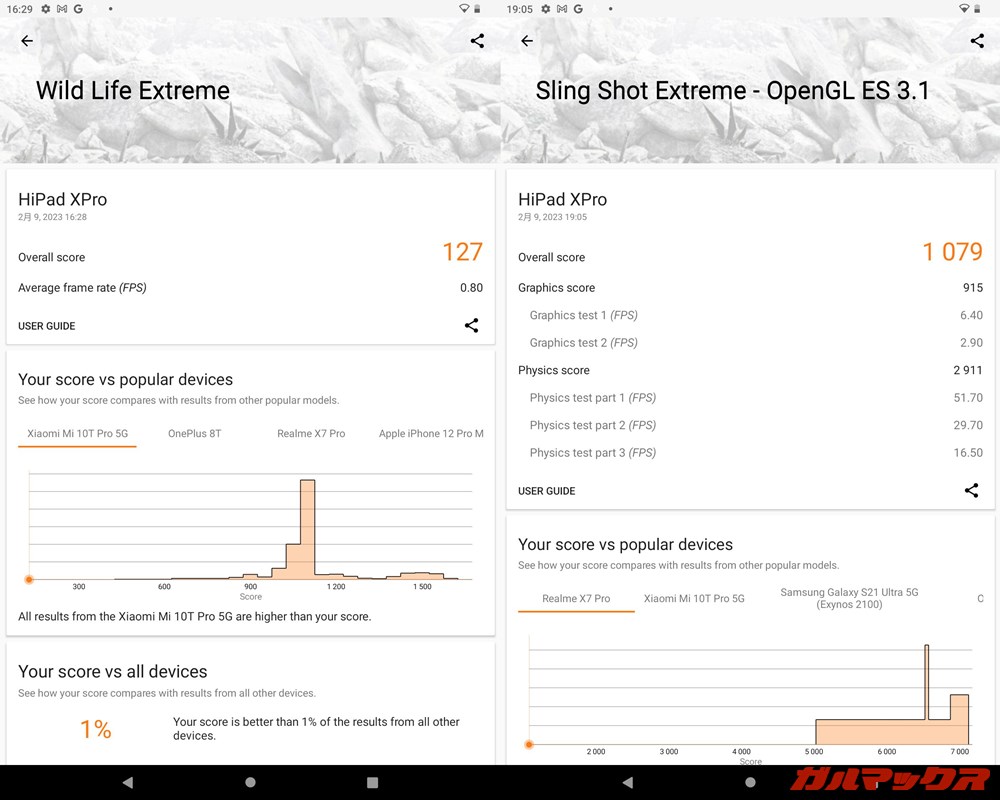
Task: Open USER GUIDE in Sling Shot card
Action: (547, 491)
